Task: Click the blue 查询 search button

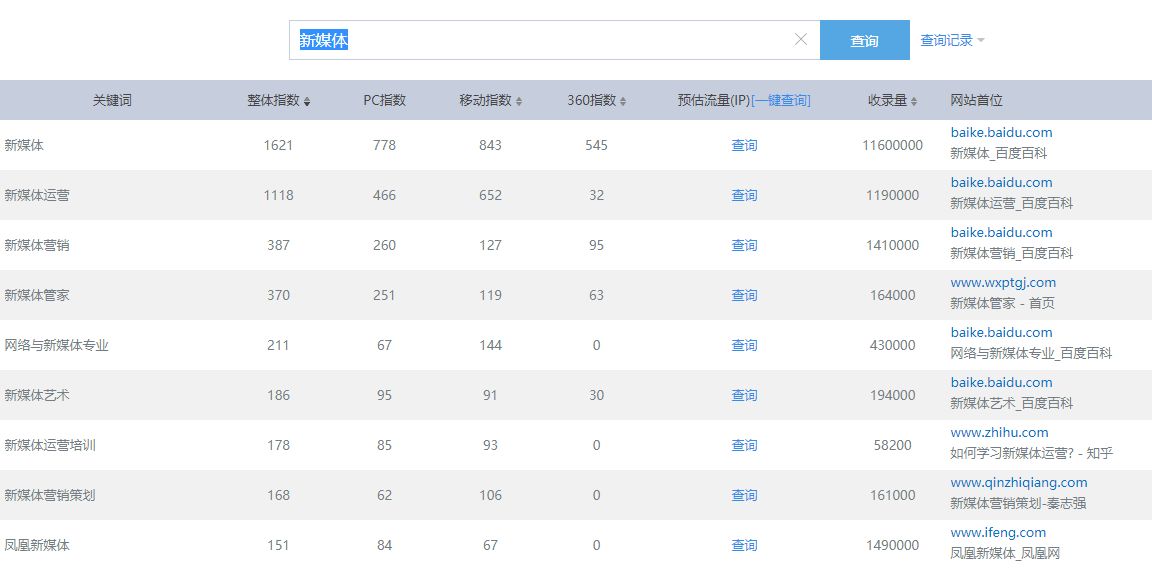Action: [864, 40]
